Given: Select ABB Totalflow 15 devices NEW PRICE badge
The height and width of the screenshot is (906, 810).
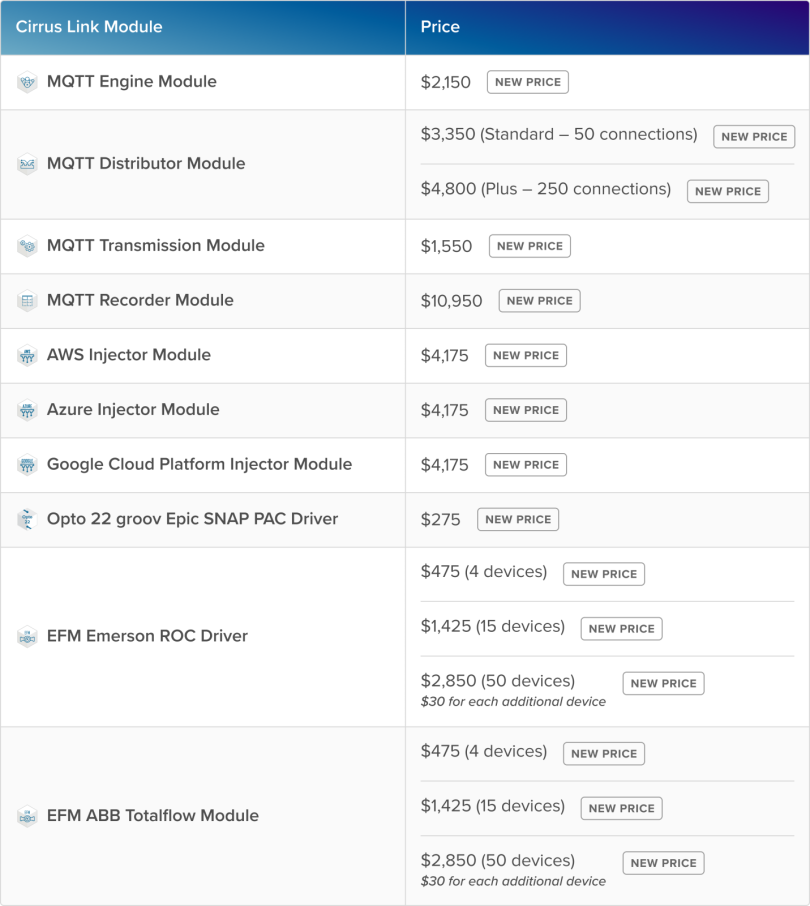Looking at the screenshot, I should (622, 808).
